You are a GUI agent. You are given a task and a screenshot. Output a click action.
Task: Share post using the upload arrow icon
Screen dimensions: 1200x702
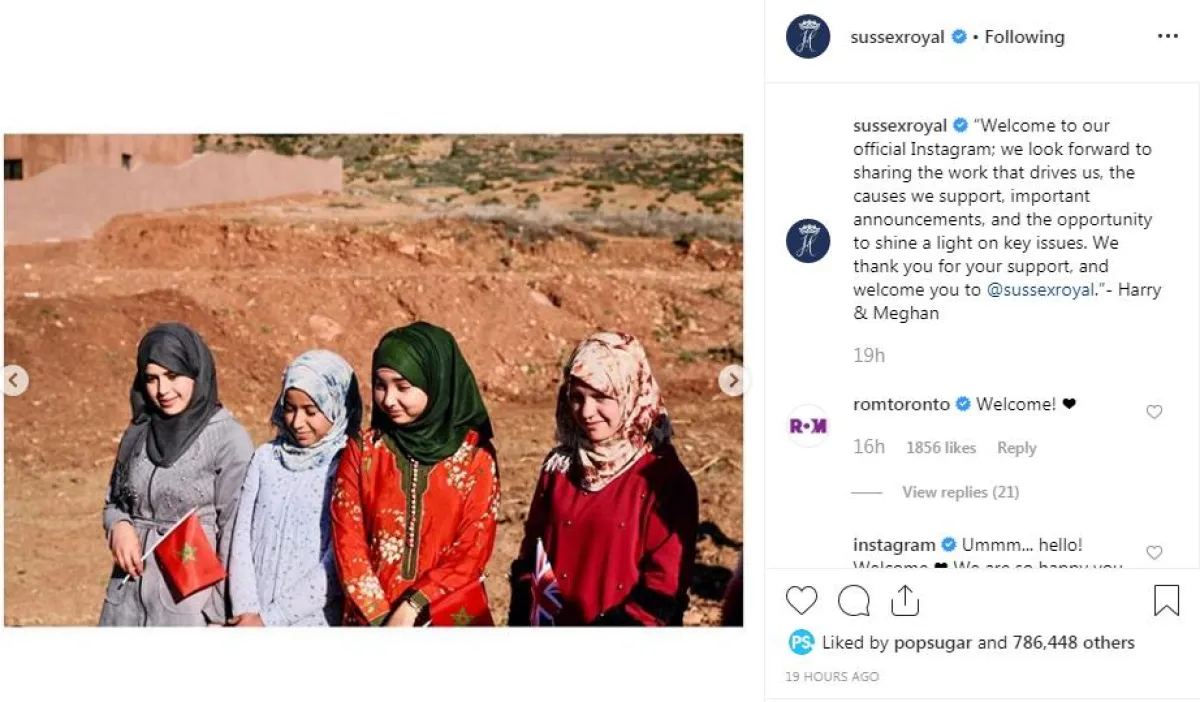(x=904, y=599)
